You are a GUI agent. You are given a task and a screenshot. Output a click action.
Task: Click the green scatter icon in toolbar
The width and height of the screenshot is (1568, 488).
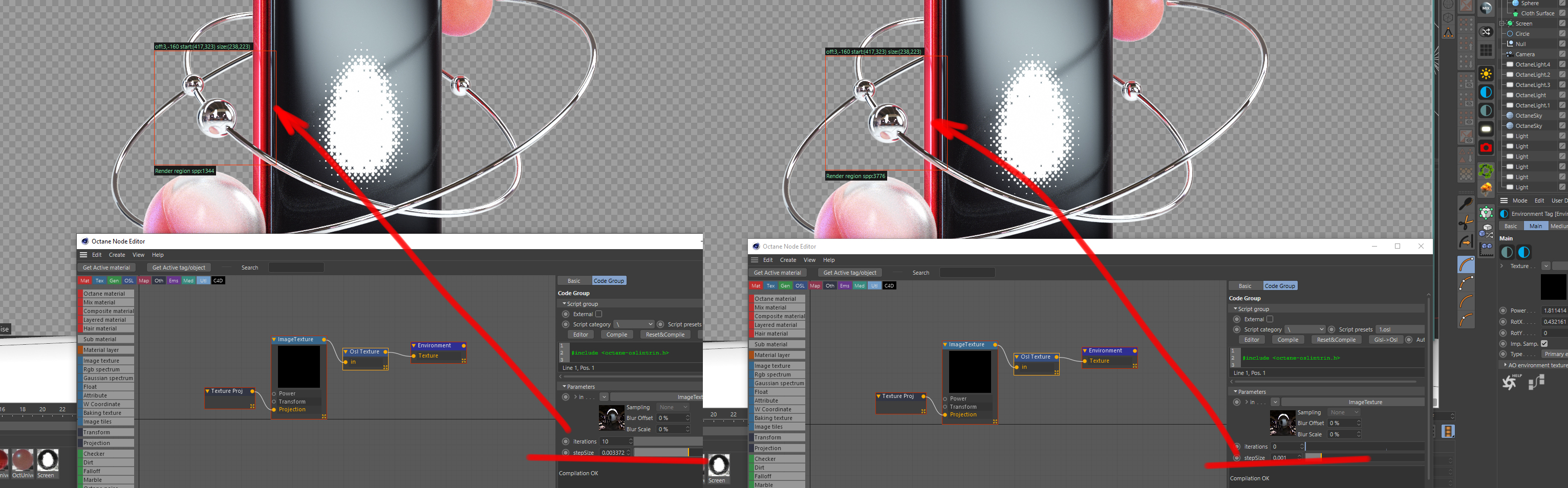point(1486,170)
